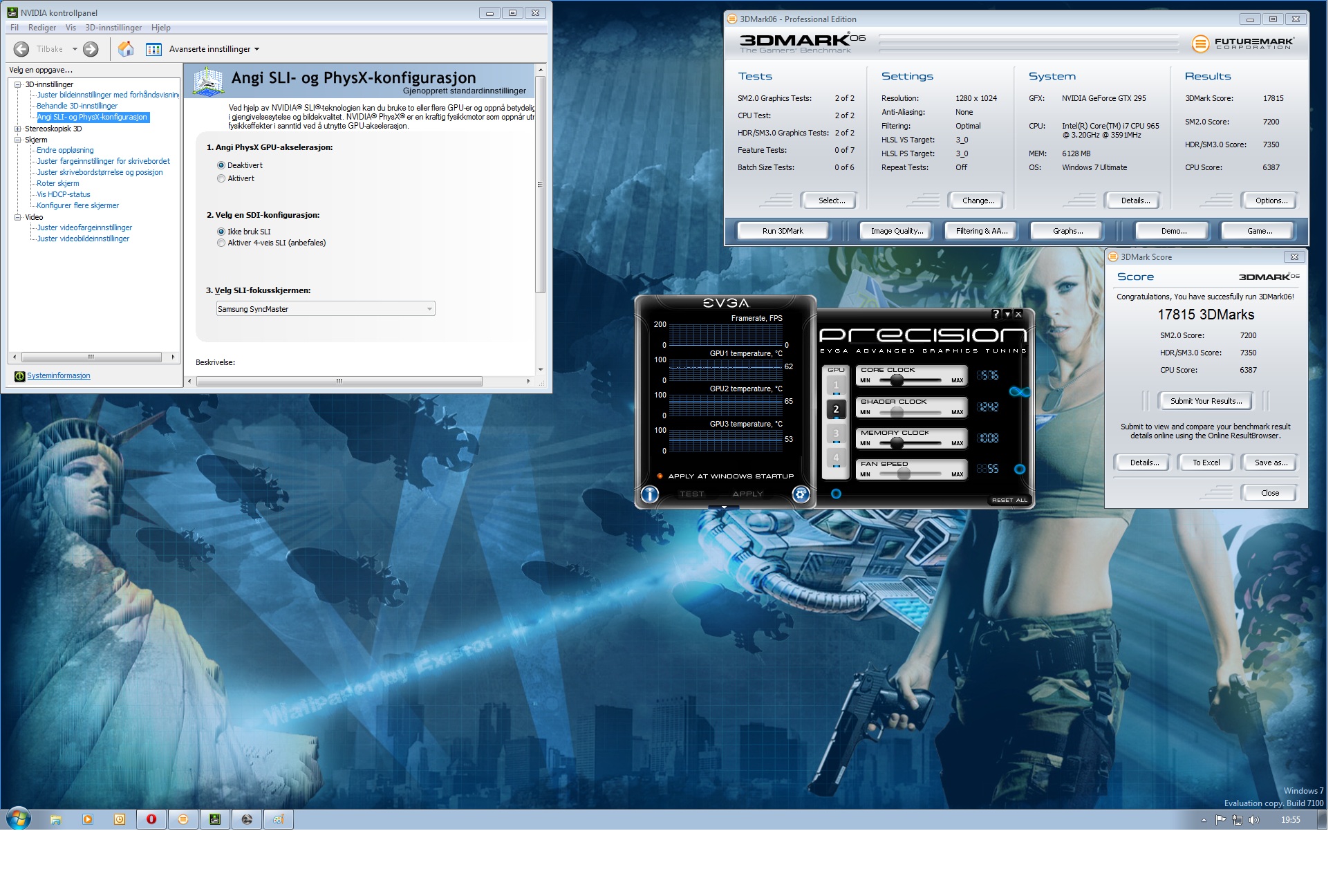Show hidden tray icons arrow
Image resolution: width=1344 pixels, height=896 pixels.
(1204, 820)
